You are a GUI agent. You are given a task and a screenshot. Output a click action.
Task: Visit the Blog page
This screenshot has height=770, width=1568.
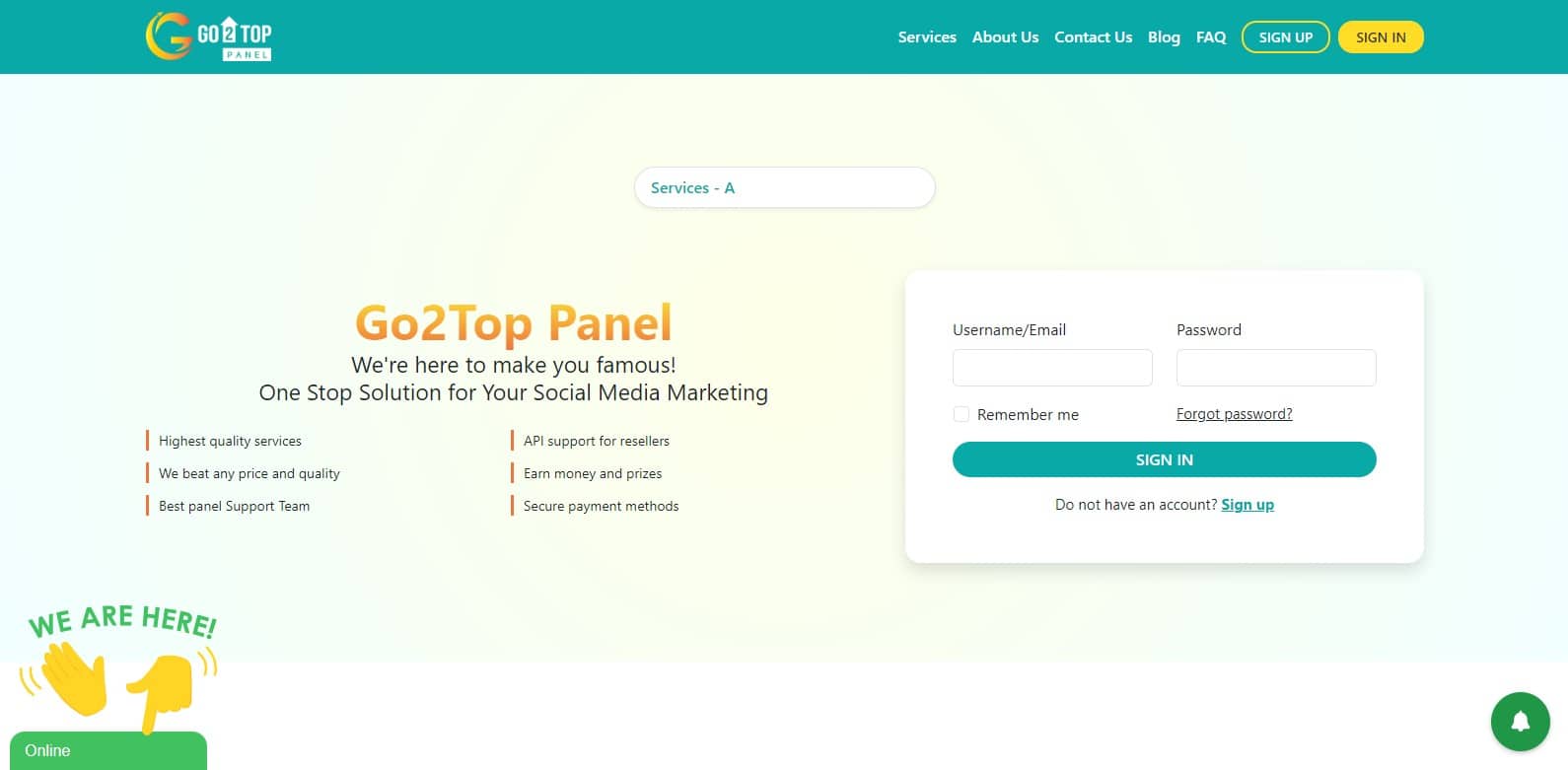click(x=1164, y=37)
